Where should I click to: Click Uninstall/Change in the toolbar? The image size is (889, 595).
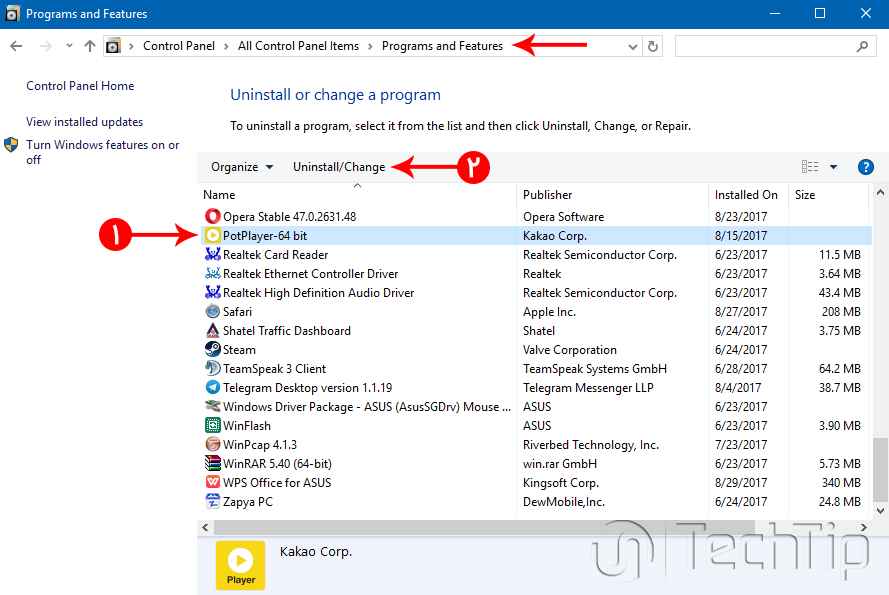pyautogui.click(x=338, y=167)
